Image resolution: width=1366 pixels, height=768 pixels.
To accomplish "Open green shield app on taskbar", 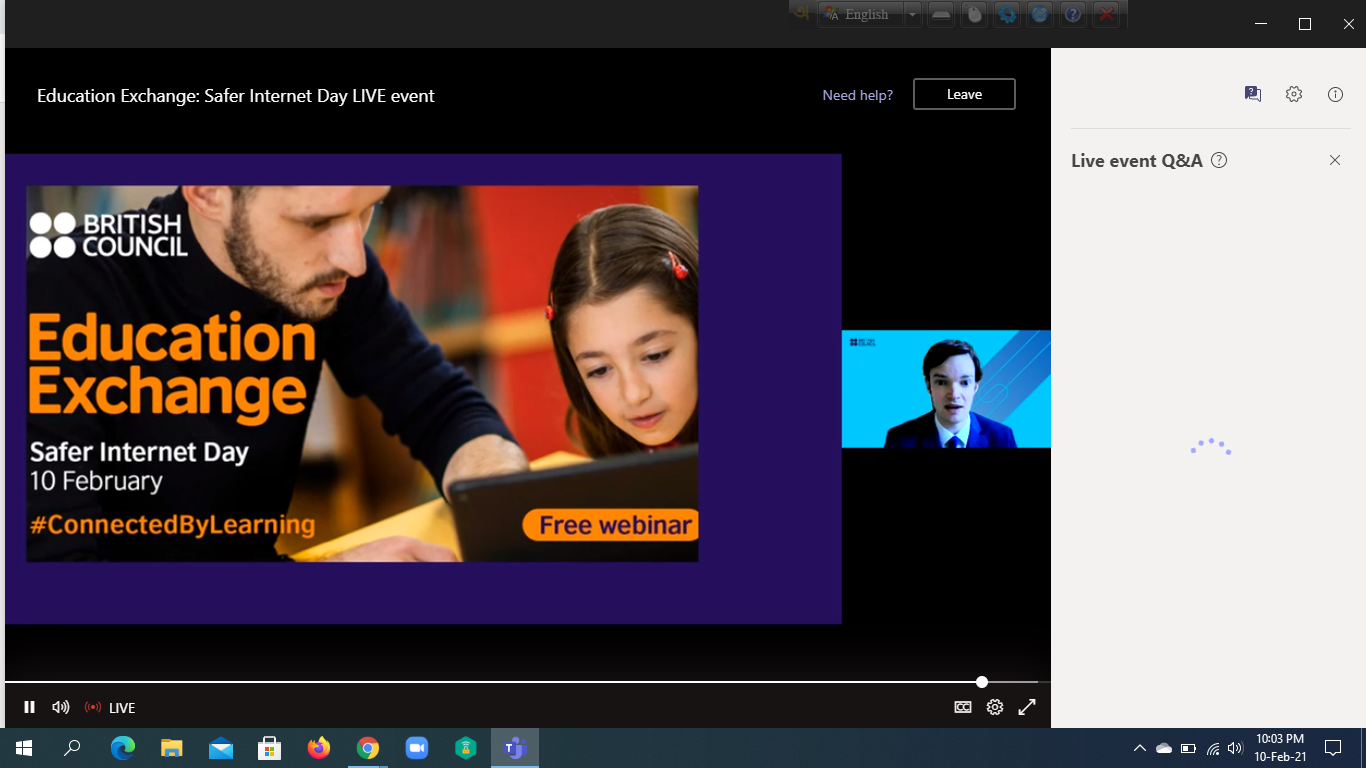I will tap(466, 748).
